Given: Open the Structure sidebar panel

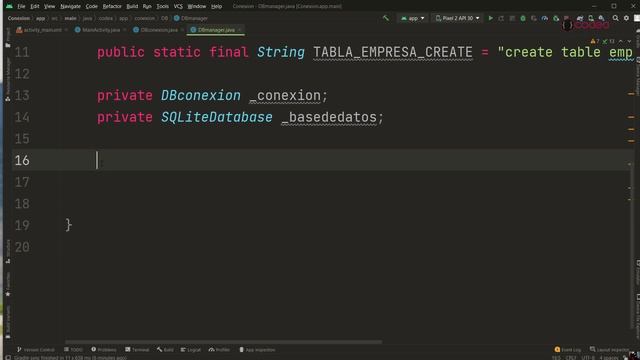Looking at the screenshot, I should (x=8, y=251).
